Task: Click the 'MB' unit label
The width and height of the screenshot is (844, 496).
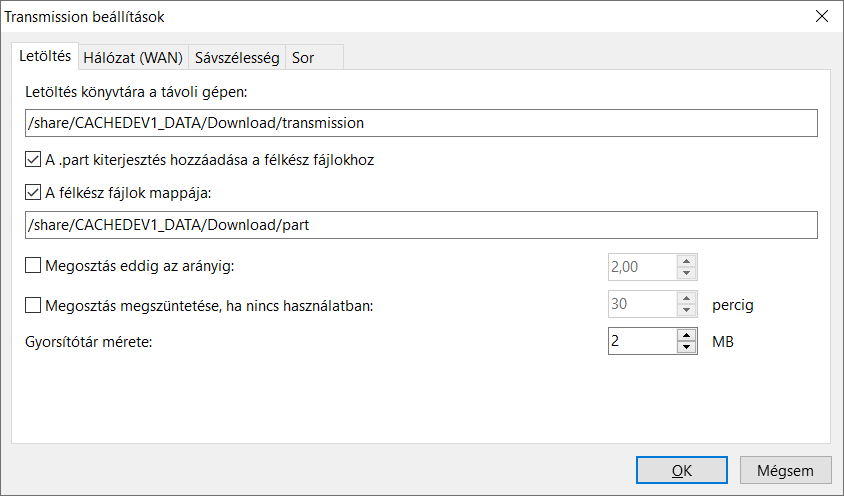Action: (x=723, y=341)
